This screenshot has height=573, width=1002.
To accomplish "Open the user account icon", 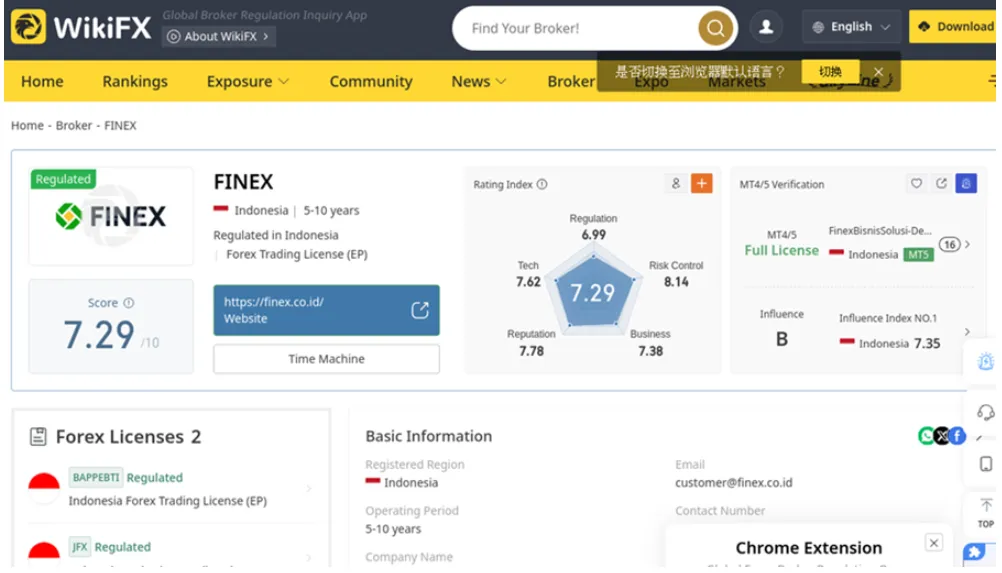I will [x=766, y=27].
